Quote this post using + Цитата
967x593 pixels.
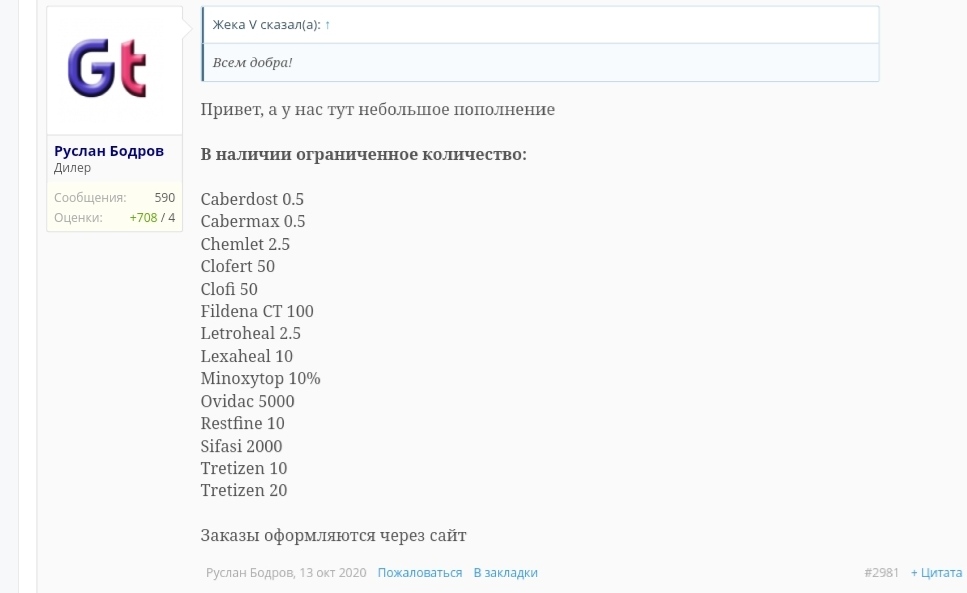point(936,572)
